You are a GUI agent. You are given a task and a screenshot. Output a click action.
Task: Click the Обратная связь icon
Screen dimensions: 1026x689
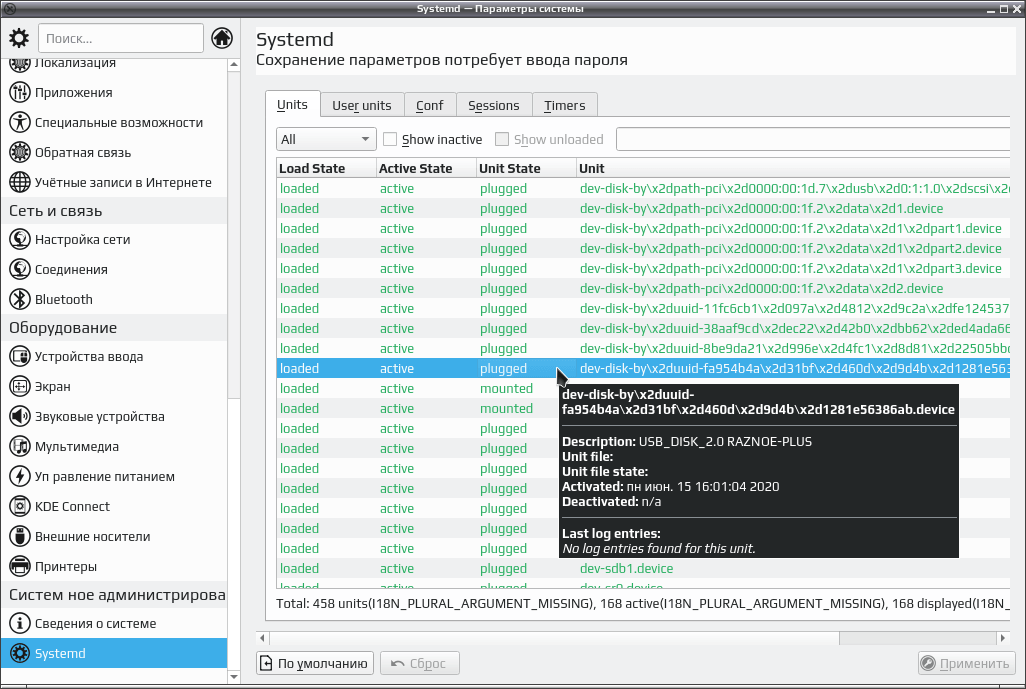pyautogui.click(x=20, y=152)
